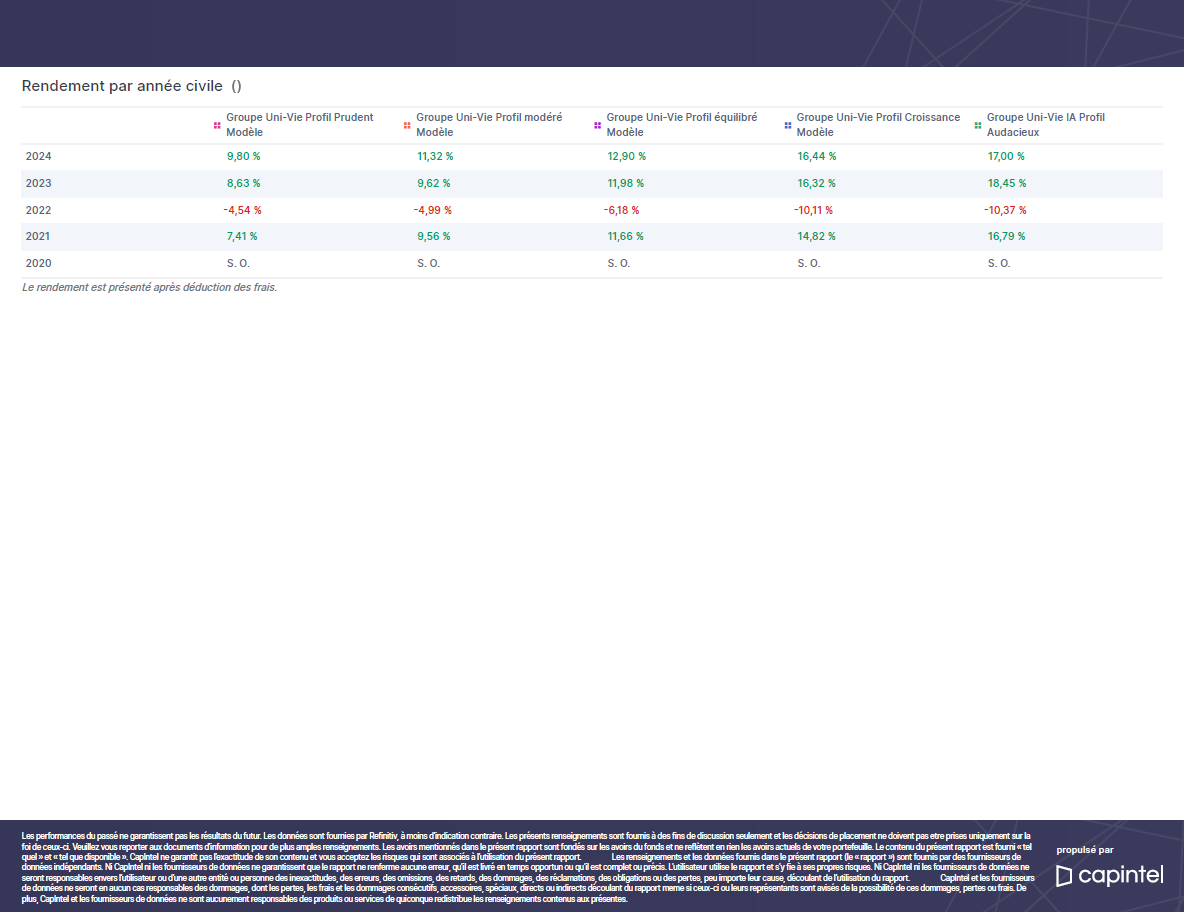1184x912 pixels.
Task: Click the 2022 row label
Action: (x=39, y=210)
